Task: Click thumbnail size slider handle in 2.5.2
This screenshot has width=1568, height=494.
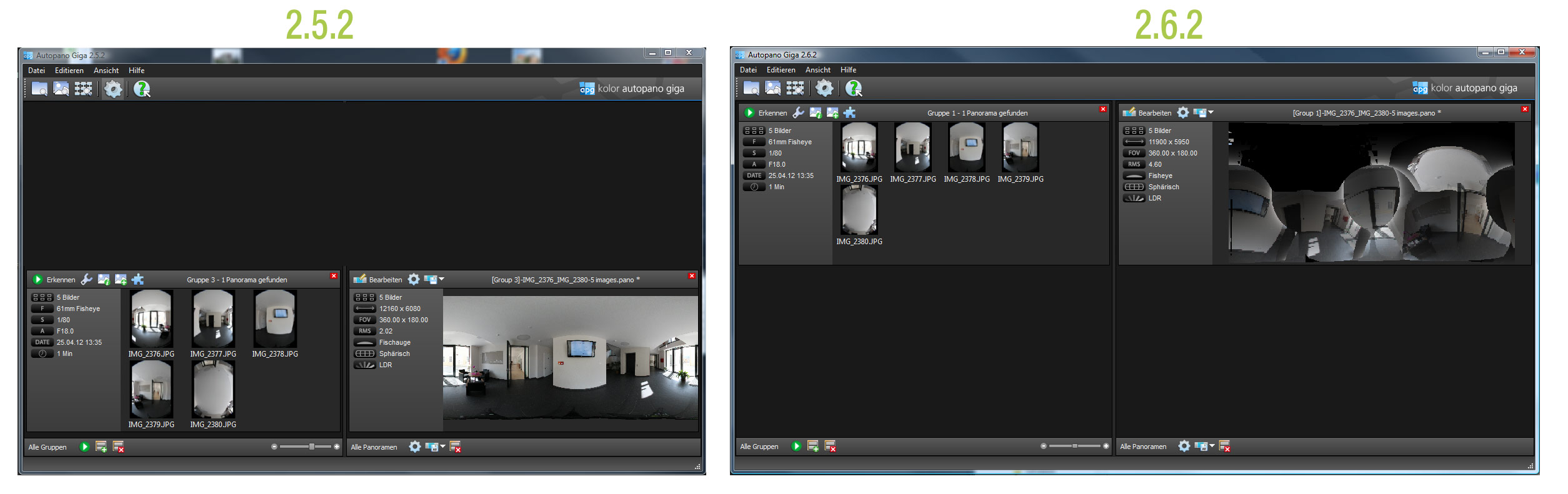Action: click(x=311, y=447)
